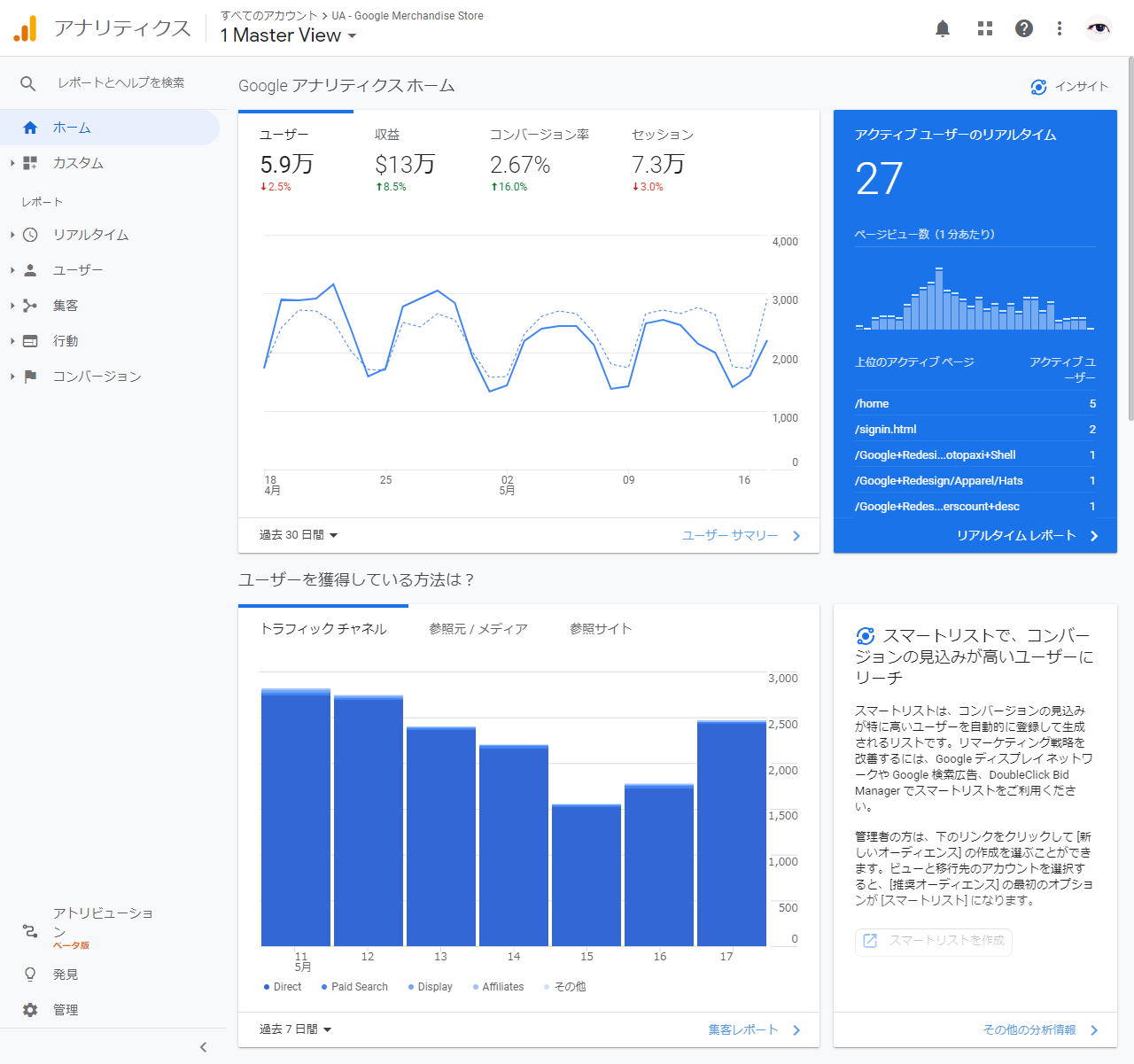Click the すべてのアカウント breadcrumb
Viewport: 1134px width, 1064px height.
(269, 16)
